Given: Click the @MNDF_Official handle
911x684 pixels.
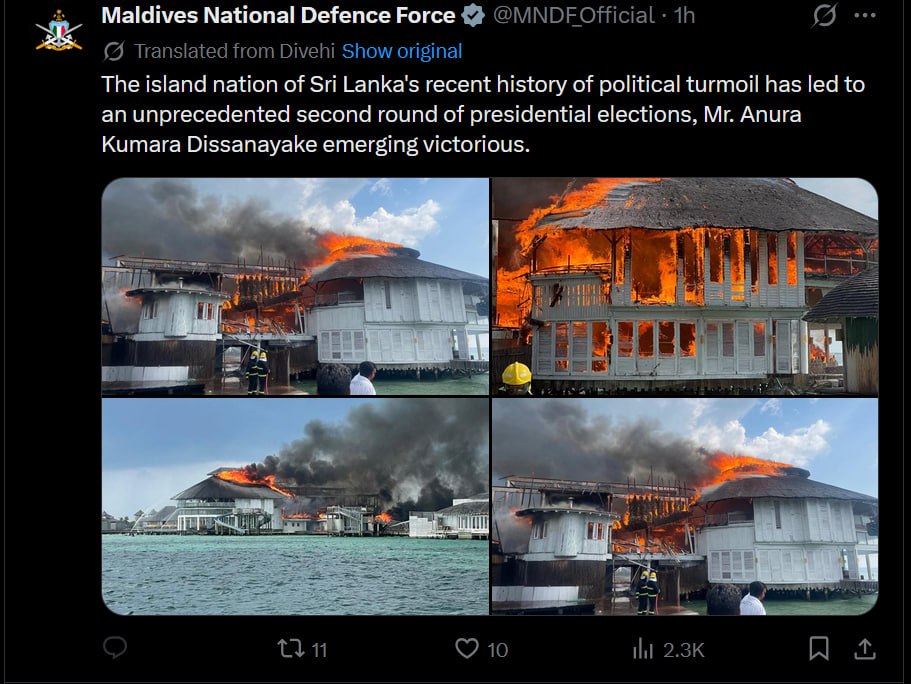Looking at the screenshot, I should pos(574,16).
